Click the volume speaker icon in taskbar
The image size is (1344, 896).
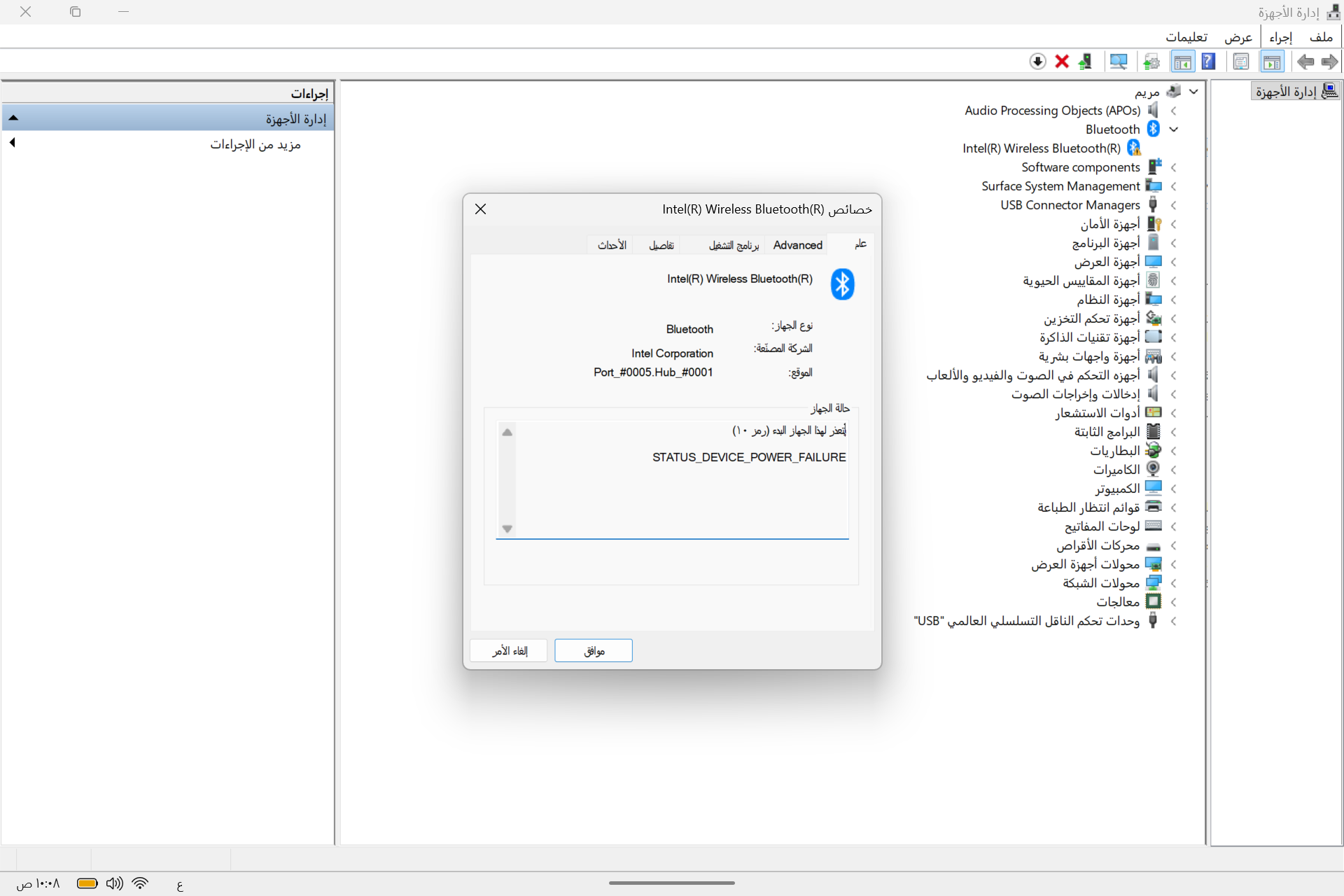114,883
